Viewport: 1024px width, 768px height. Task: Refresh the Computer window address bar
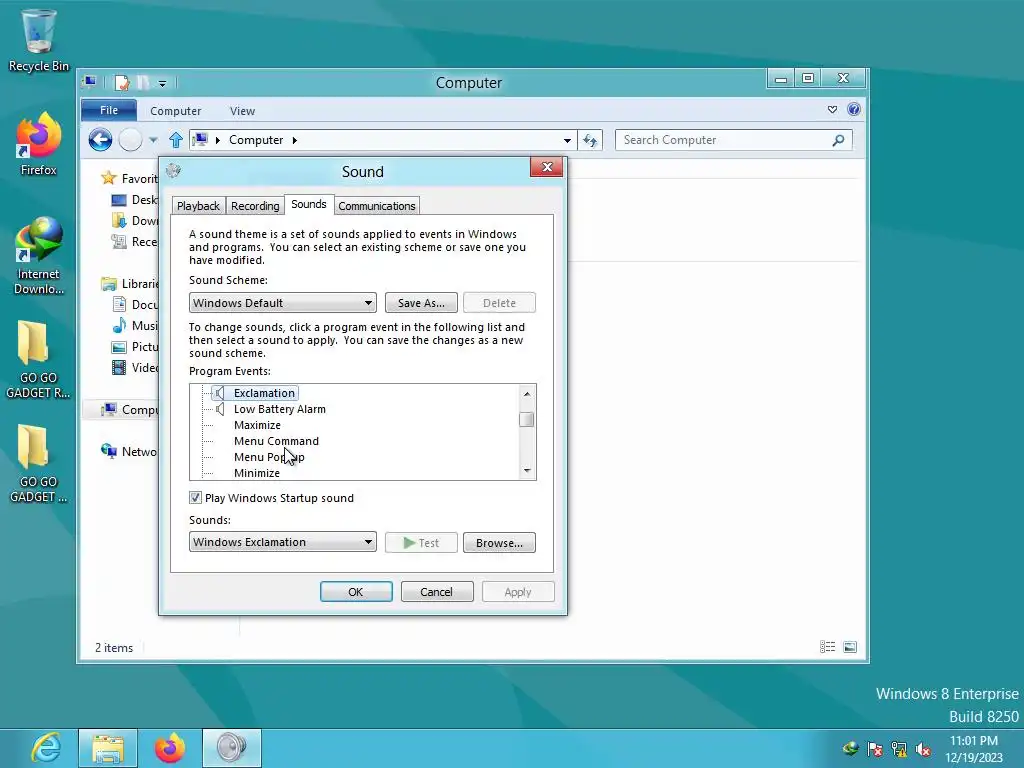click(590, 140)
